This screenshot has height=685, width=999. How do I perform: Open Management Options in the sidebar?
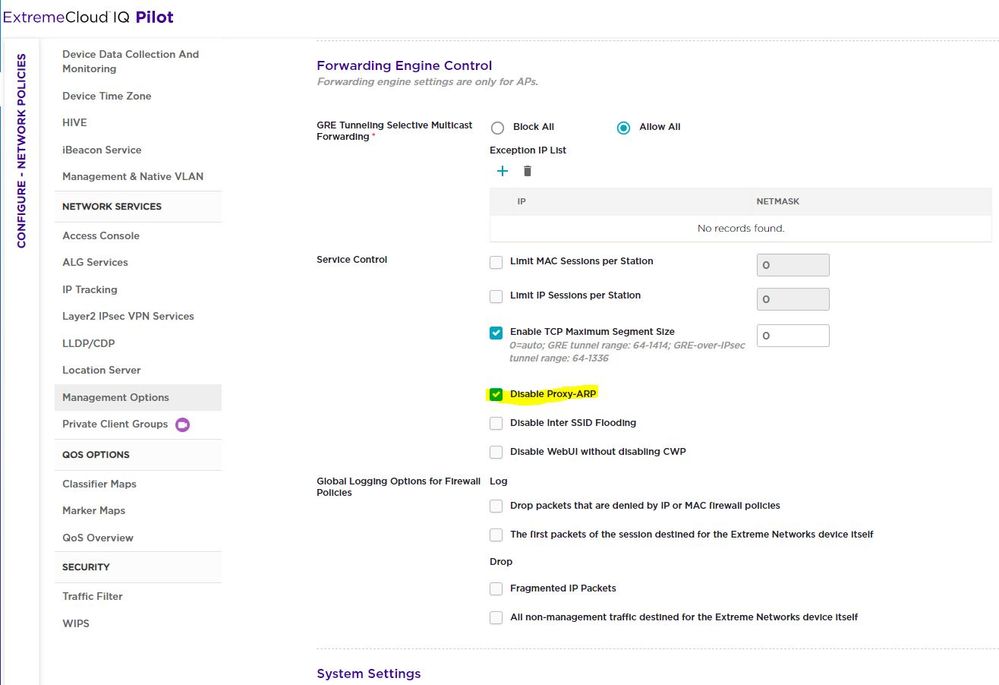pos(116,397)
